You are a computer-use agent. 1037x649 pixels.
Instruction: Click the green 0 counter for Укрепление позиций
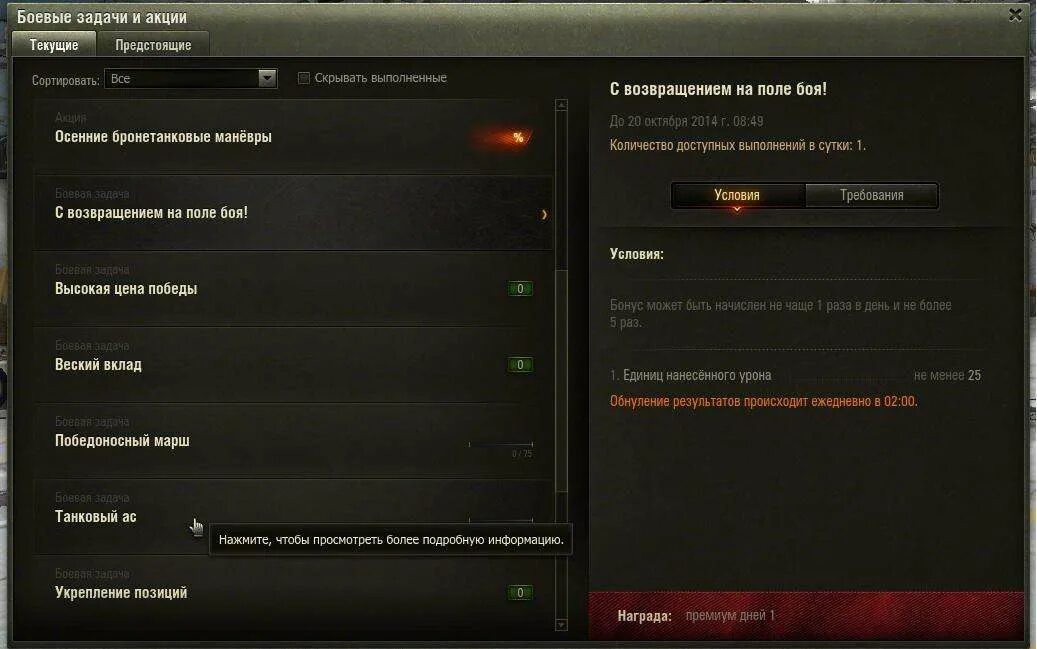point(520,592)
